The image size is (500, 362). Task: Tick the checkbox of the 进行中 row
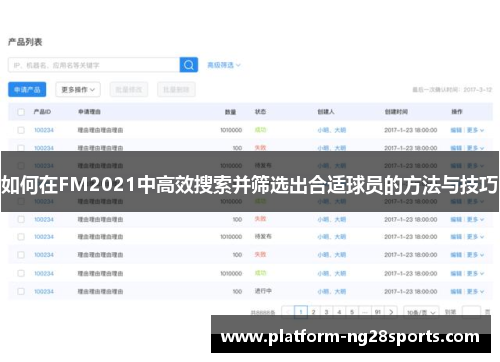(21, 292)
